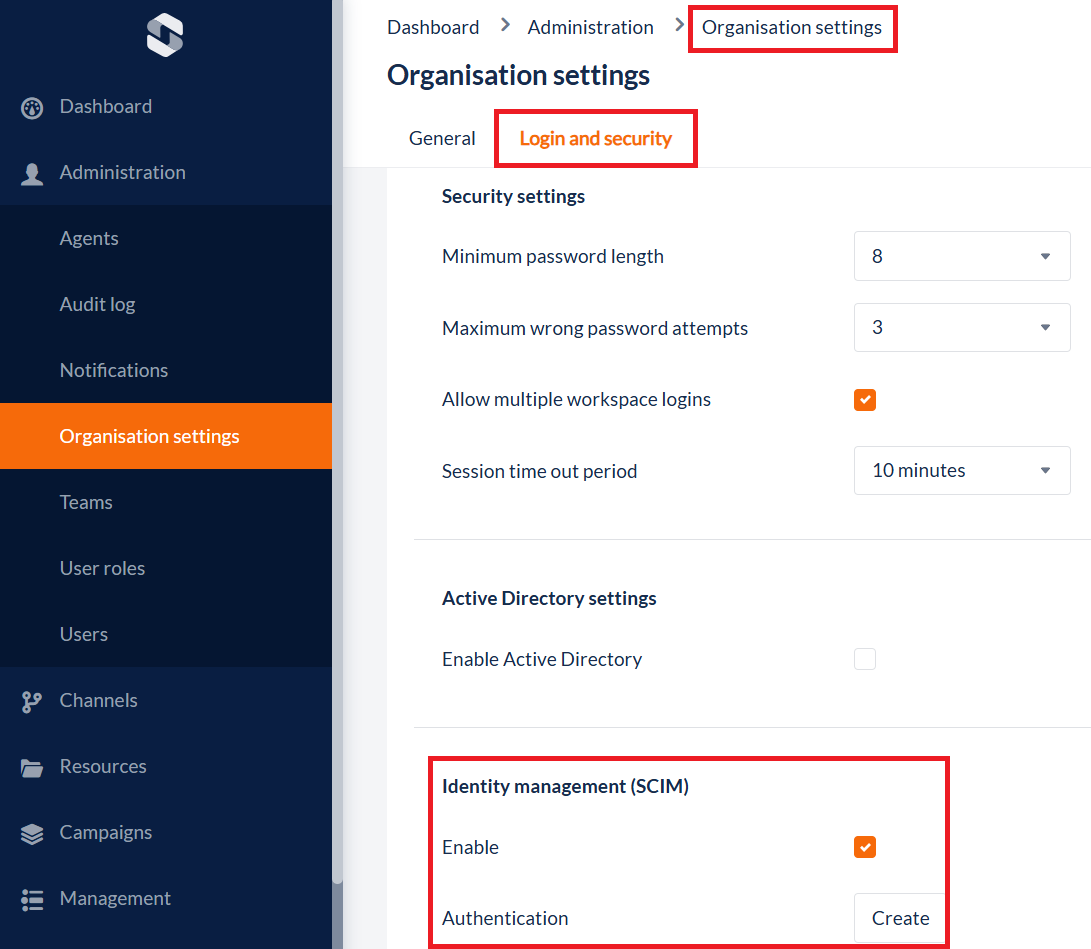This screenshot has width=1091, height=949.
Task: Click the Channels branch icon
Action: pyautogui.click(x=32, y=702)
